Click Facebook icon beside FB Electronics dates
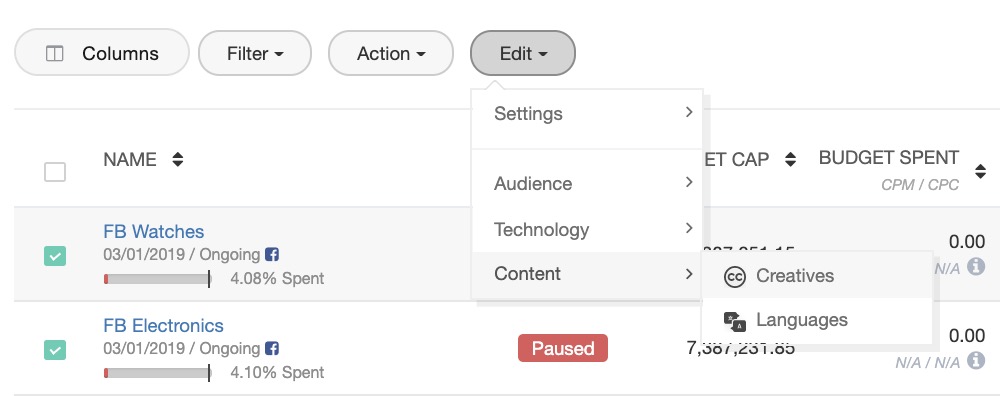1000x396 pixels. (272, 349)
